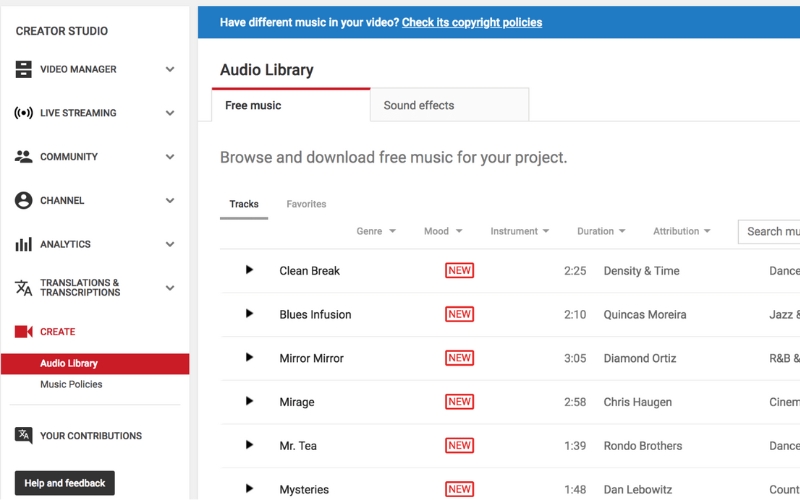Image resolution: width=800 pixels, height=500 pixels.
Task: Switch to the Free music tab
Action: [x=291, y=105]
